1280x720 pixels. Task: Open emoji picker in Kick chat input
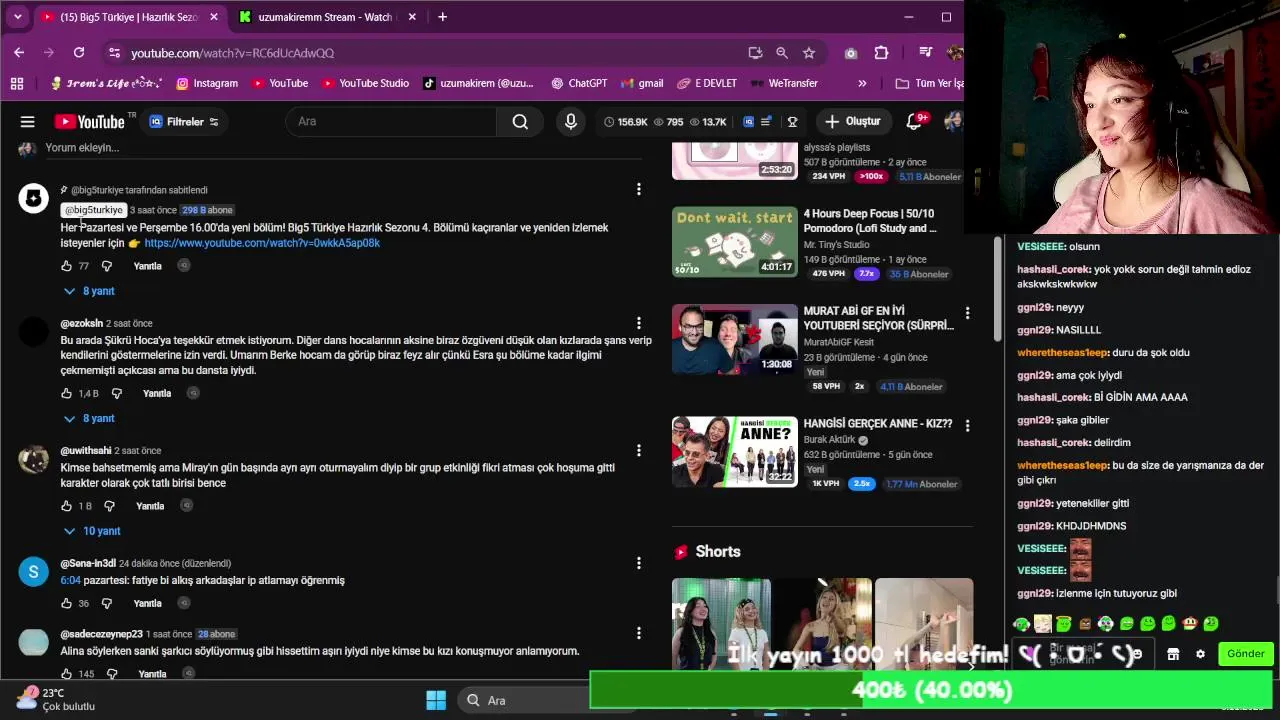pyautogui.click(x=1137, y=654)
